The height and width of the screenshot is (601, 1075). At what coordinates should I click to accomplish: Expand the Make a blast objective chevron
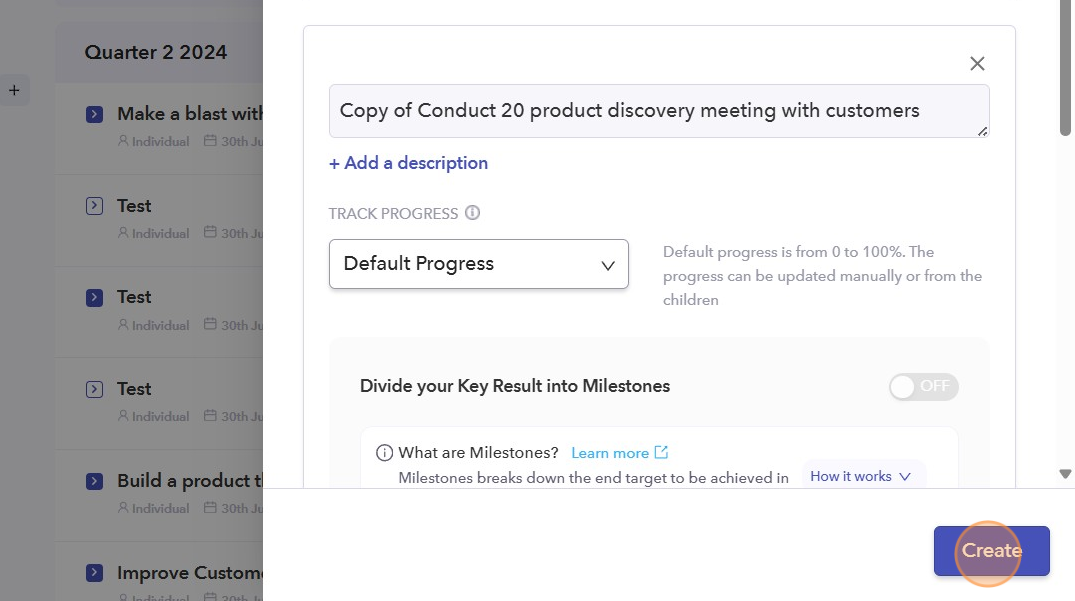point(94,115)
